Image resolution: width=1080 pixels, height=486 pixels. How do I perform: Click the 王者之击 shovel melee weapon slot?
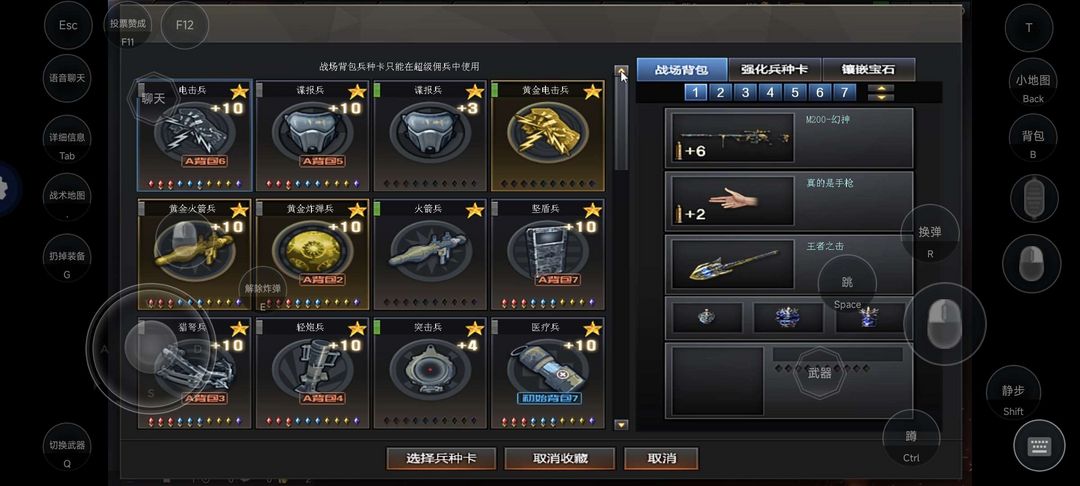click(789, 264)
